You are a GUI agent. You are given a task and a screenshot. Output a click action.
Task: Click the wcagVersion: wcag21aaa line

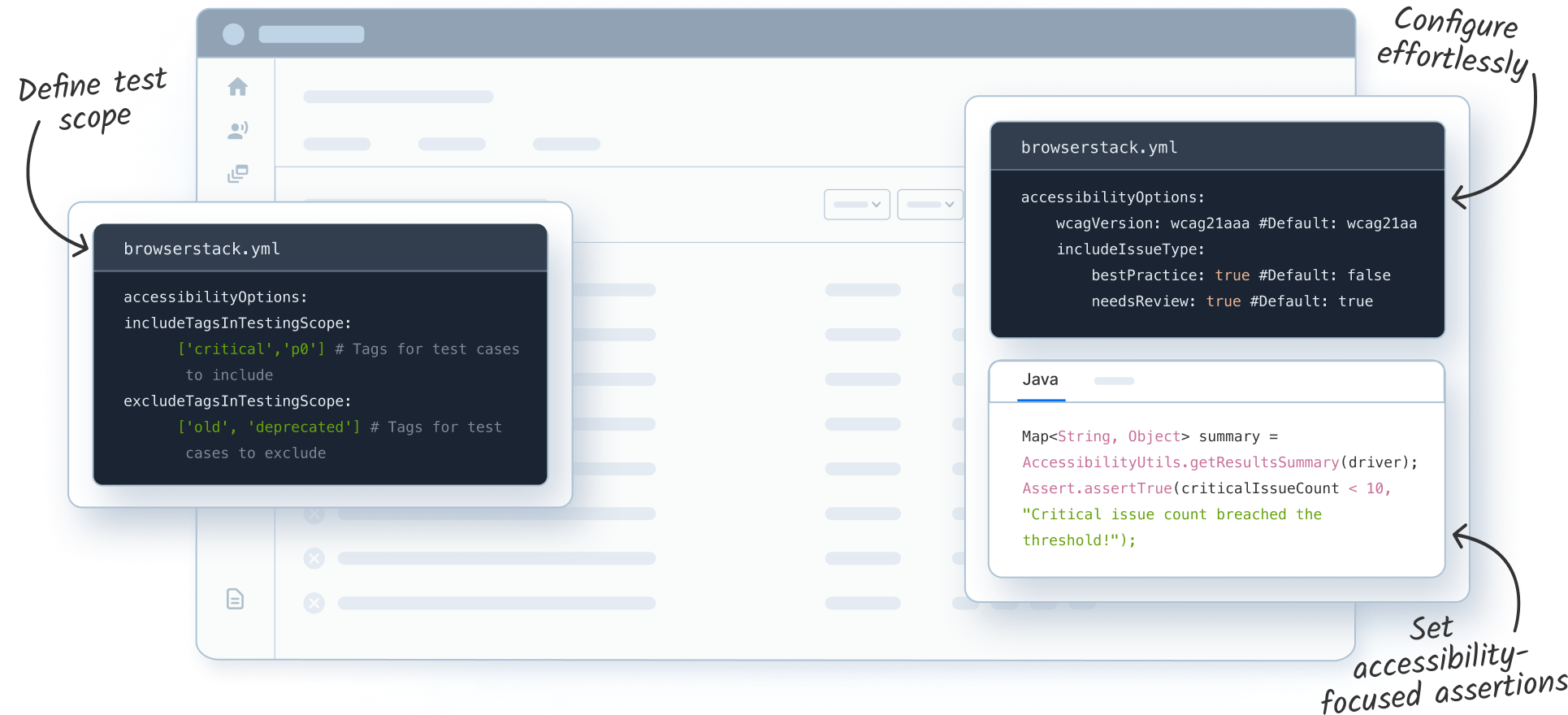tap(1236, 223)
